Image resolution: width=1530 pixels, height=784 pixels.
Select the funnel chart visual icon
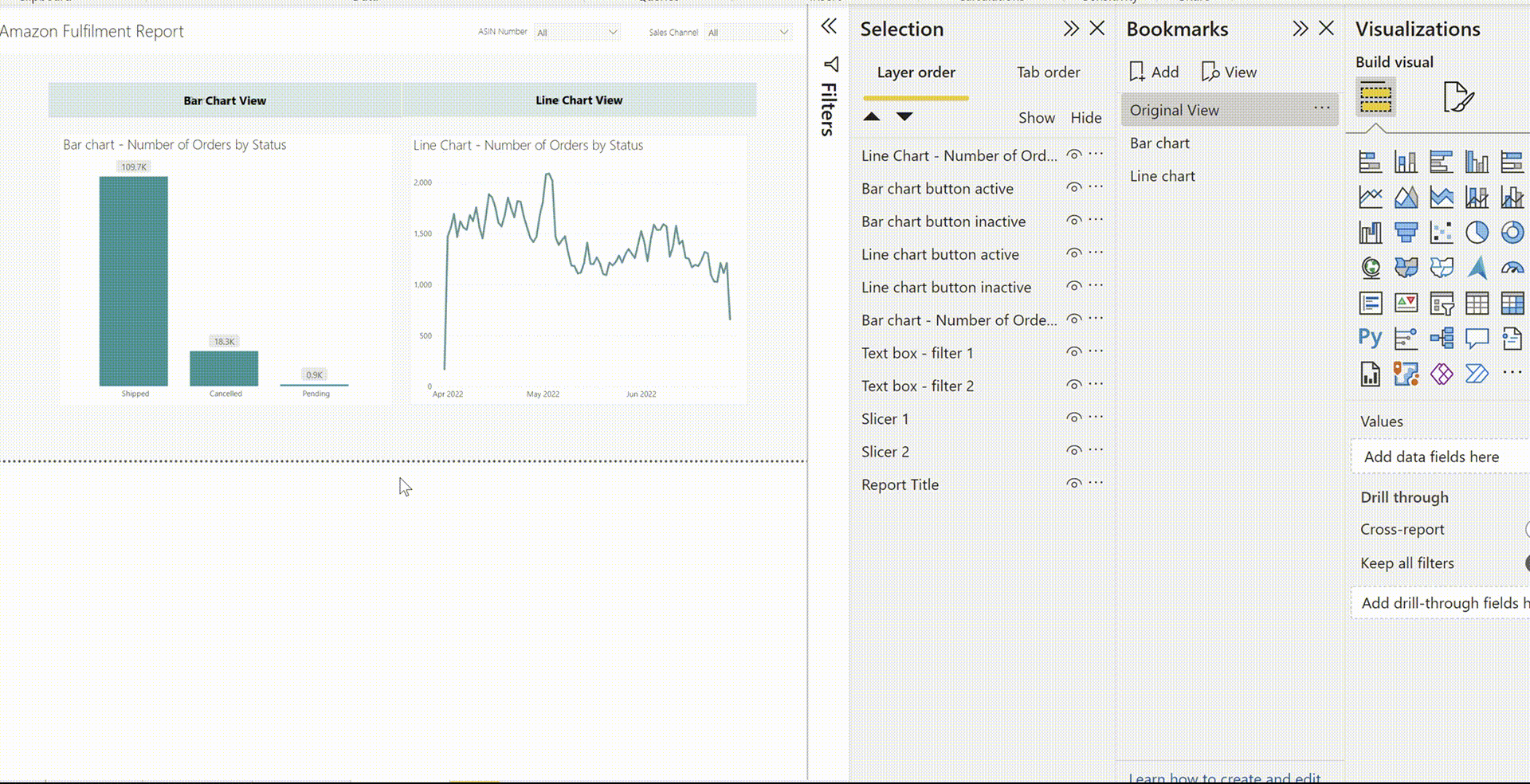[x=1406, y=232]
